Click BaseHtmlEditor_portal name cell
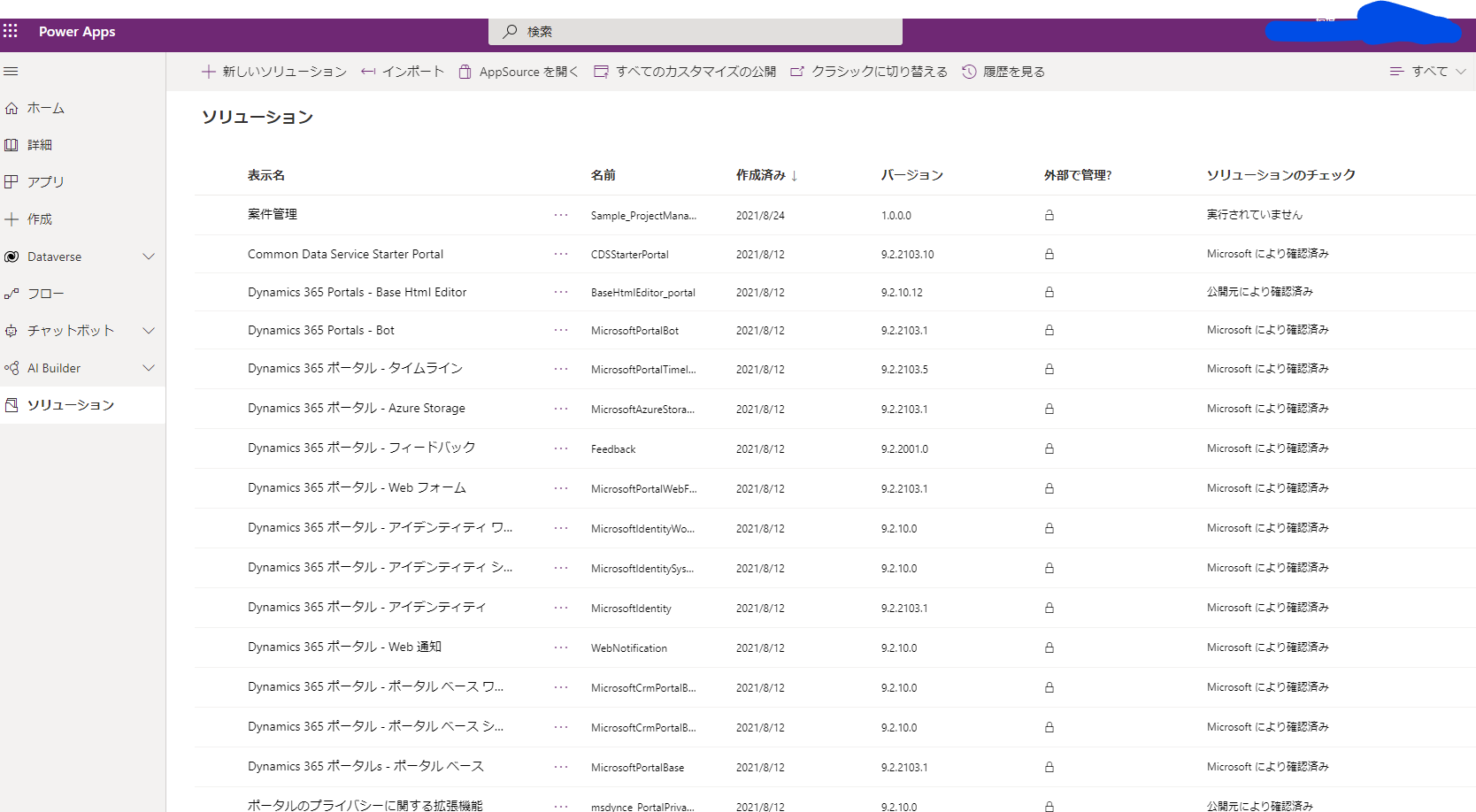The height and width of the screenshot is (812, 1476). coord(643,292)
